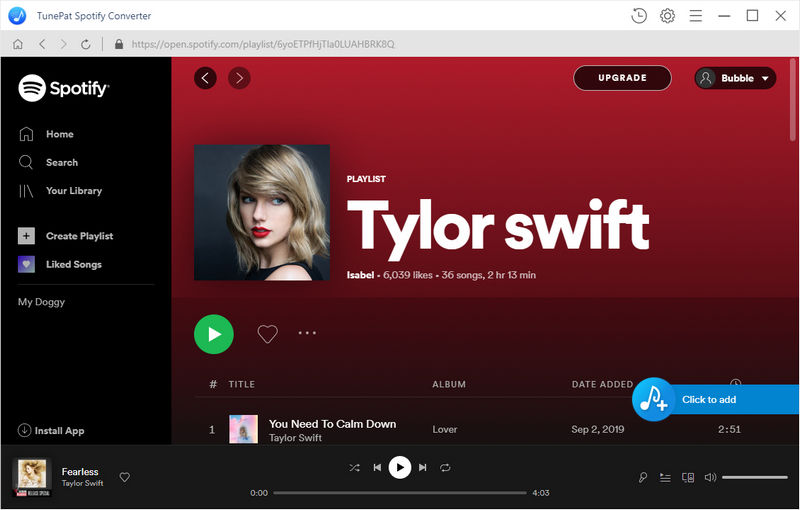Open the Lover album link
The width and height of the screenshot is (800, 510).
coord(445,429)
